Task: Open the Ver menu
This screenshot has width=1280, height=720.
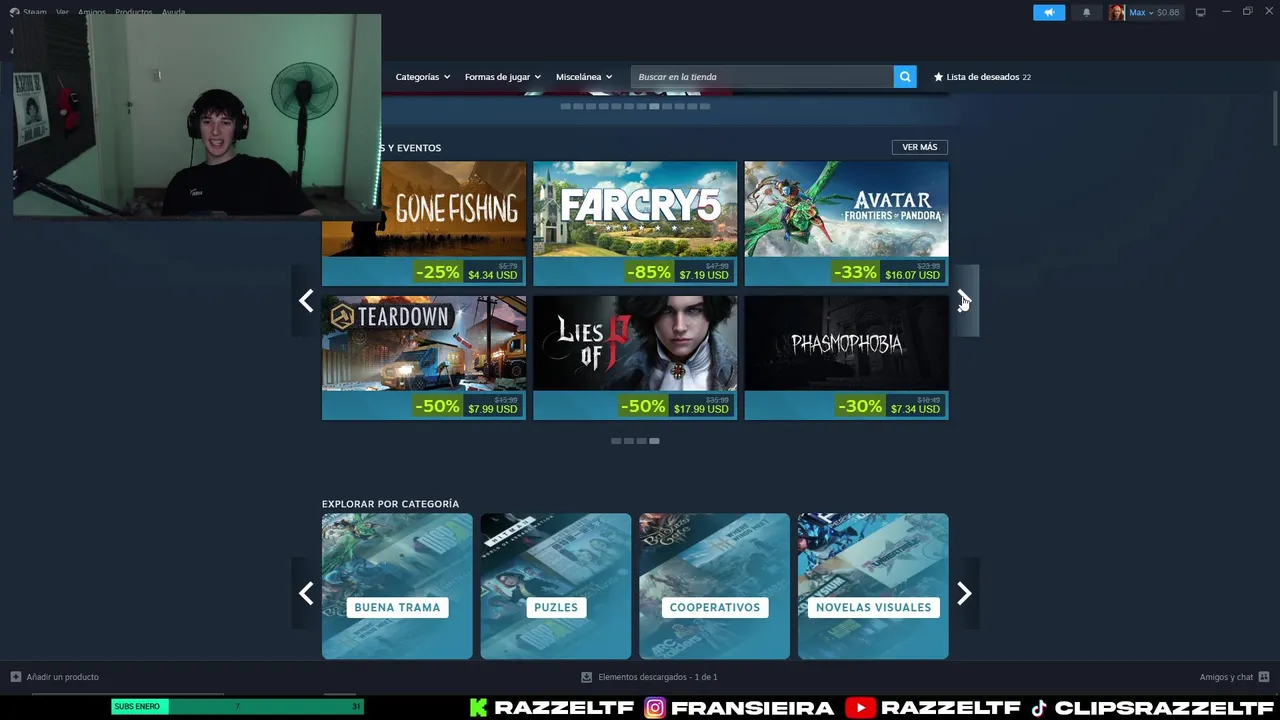Action: pyautogui.click(x=62, y=12)
